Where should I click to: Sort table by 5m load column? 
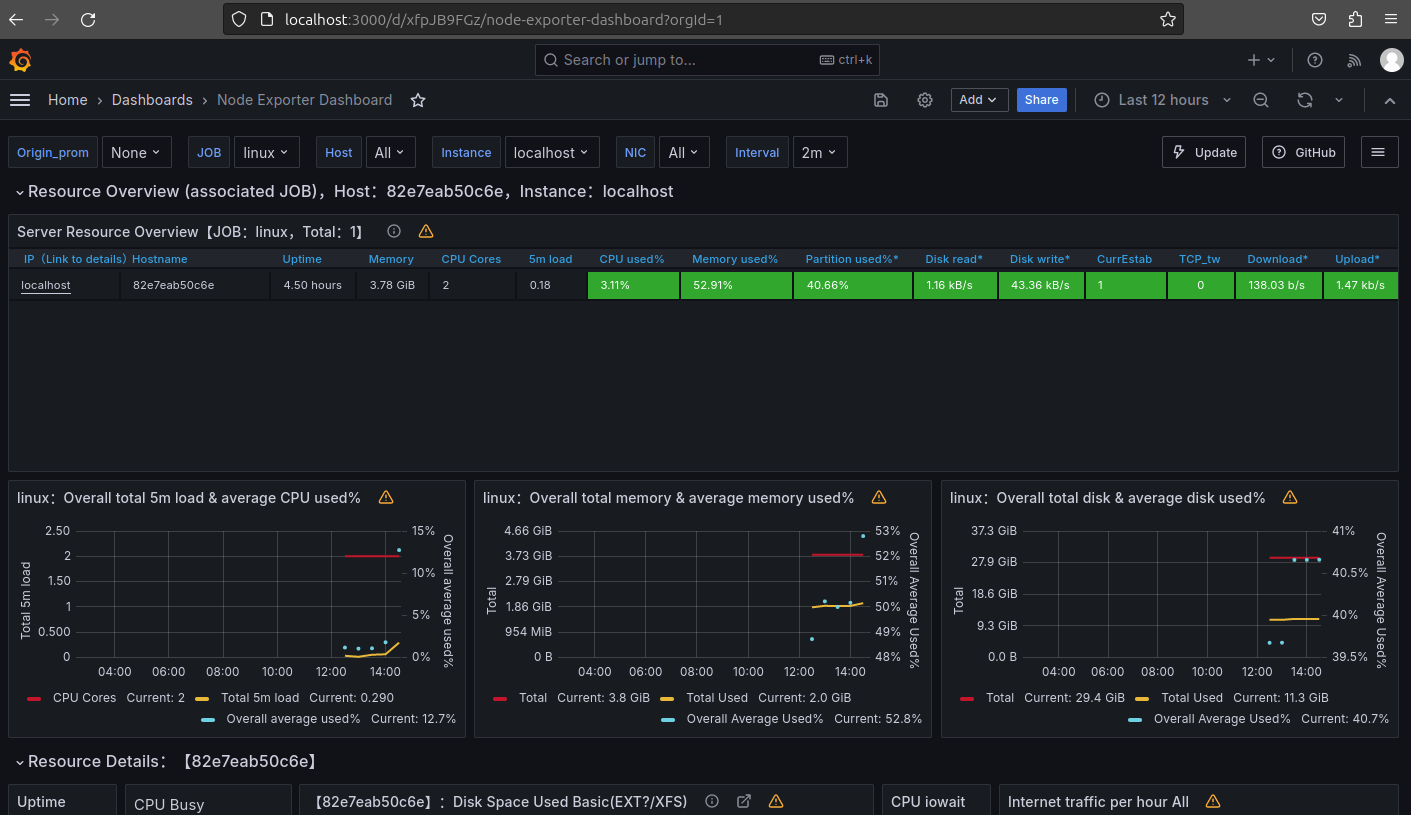551,259
